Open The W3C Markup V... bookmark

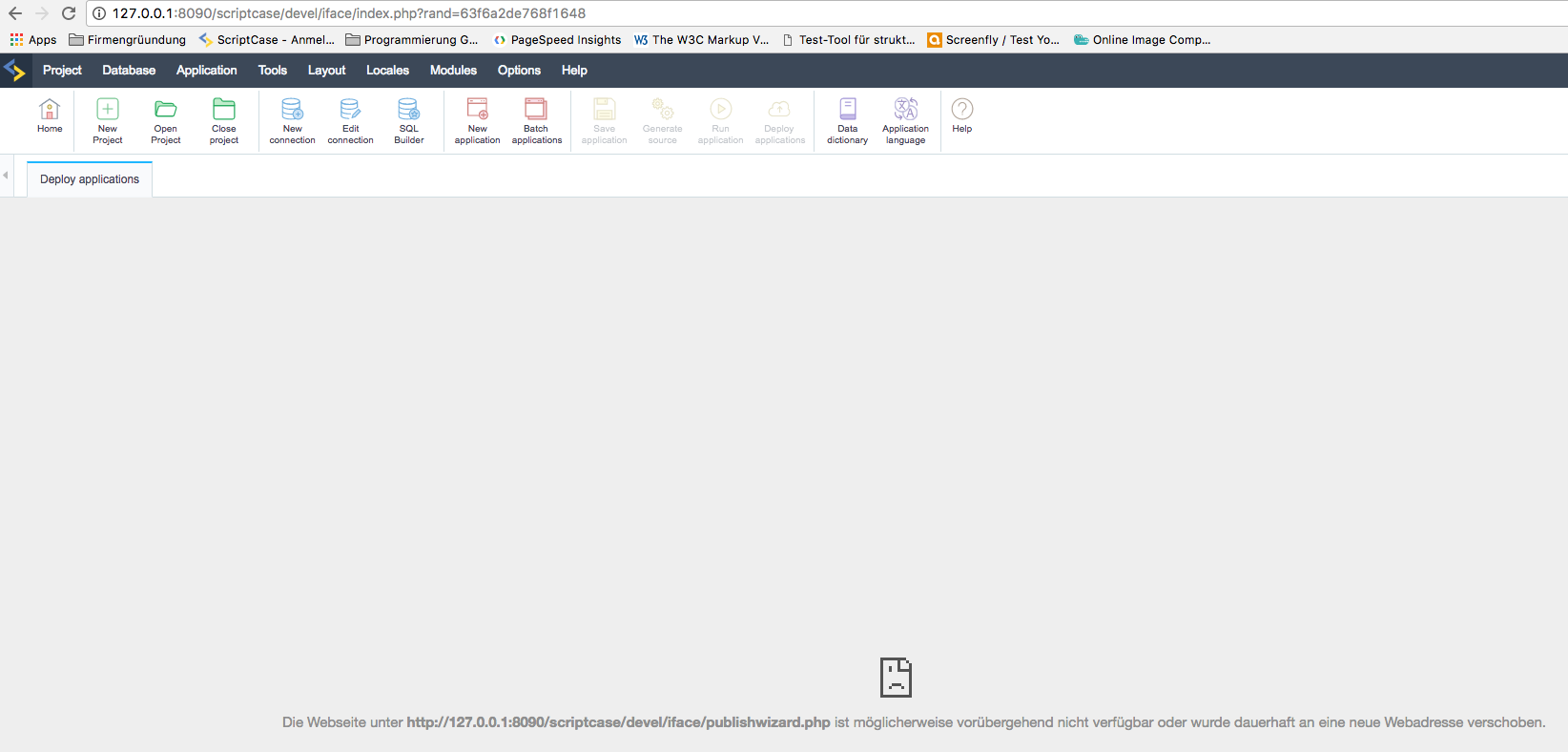tap(701, 40)
